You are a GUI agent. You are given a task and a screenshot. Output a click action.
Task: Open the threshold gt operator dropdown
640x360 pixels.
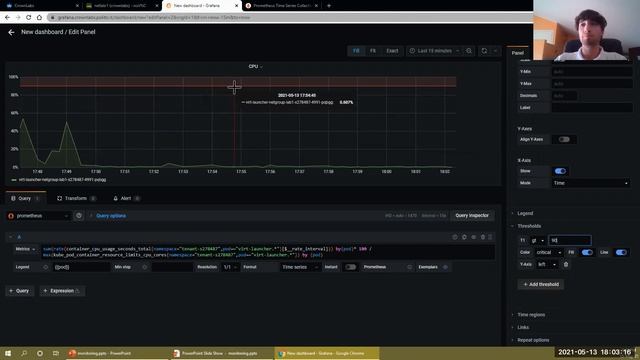click(x=538, y=240)
